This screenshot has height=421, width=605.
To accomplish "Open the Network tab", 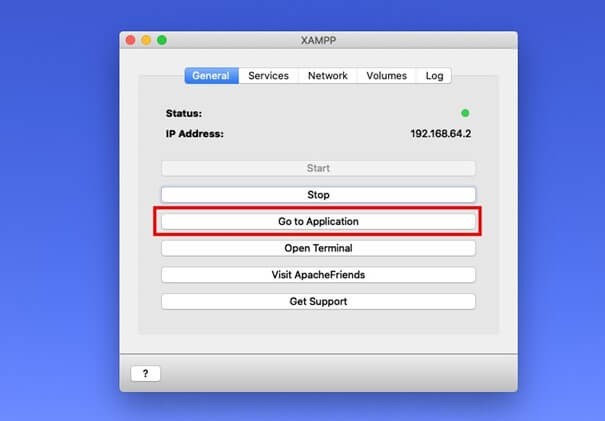I will pyautogui.click(x=328, y=76).
